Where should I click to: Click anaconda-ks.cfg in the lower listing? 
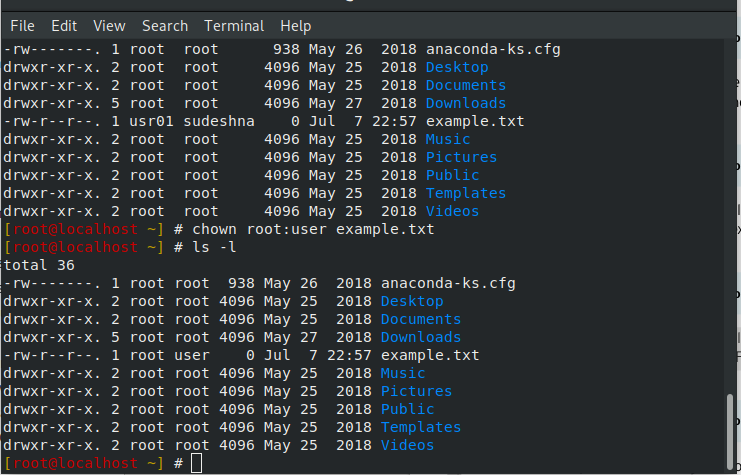448,283
